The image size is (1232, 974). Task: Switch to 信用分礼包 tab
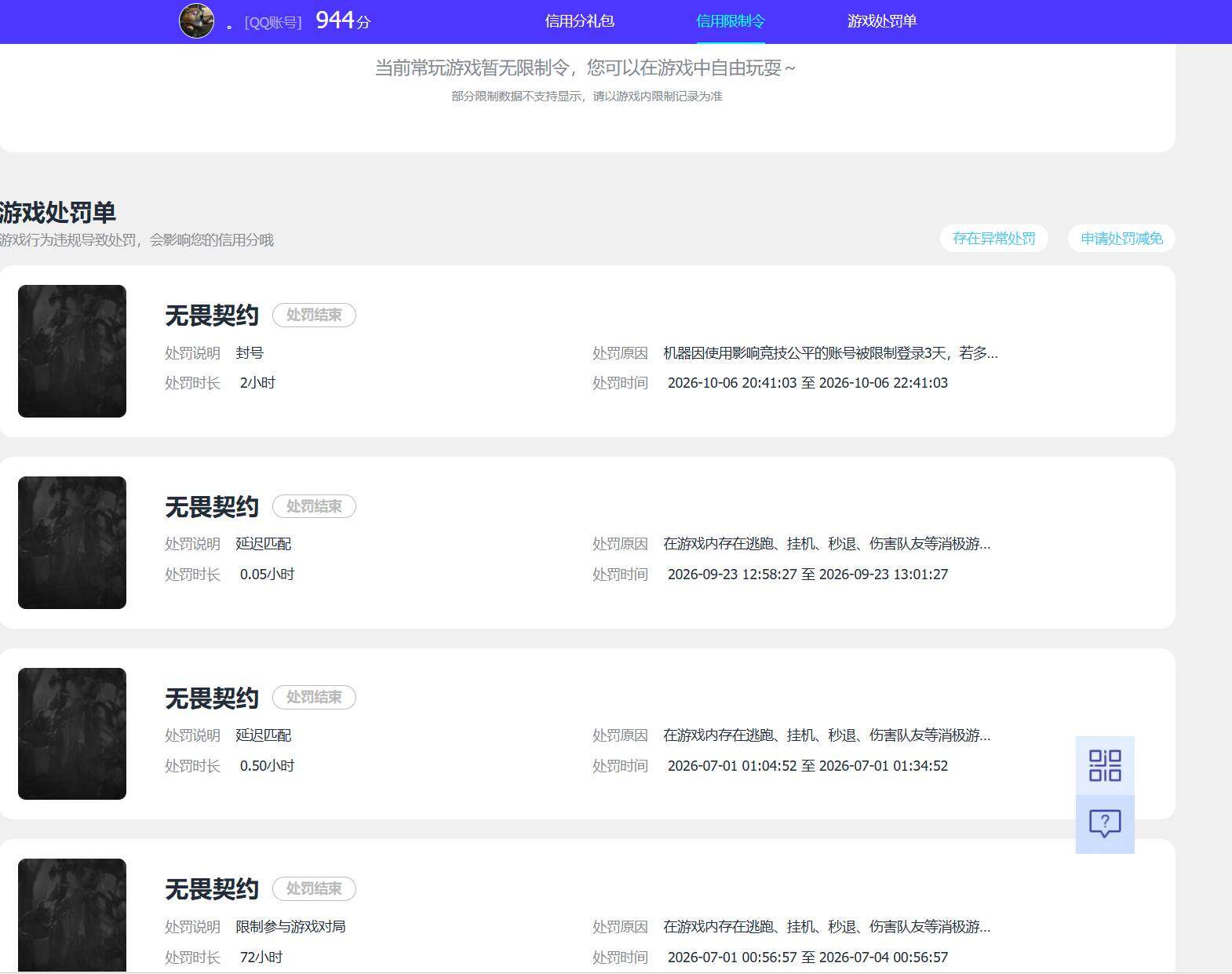(x=579, y=21)
